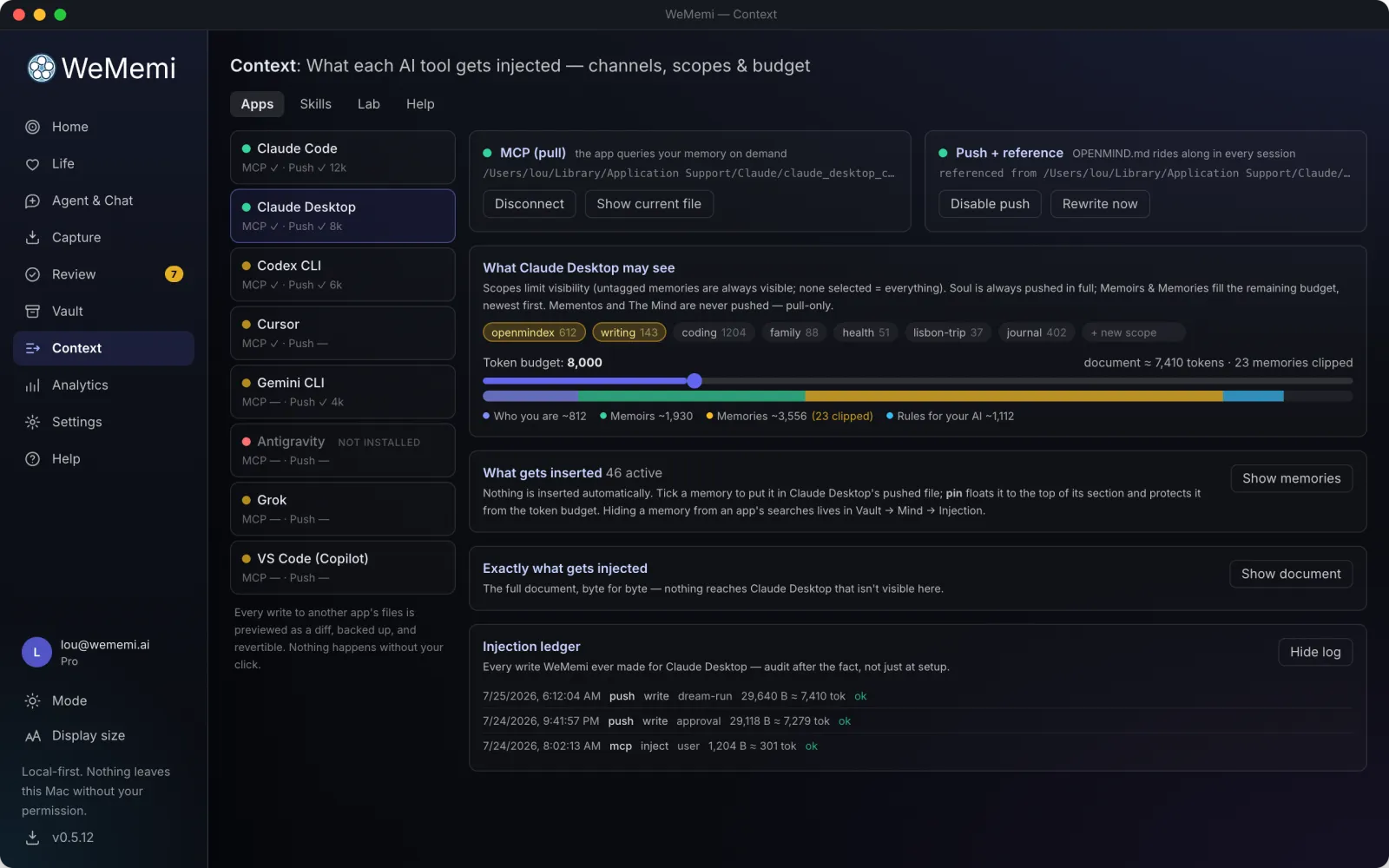This screenshot has width=1389, height=868.
Task: Click the Help question-mark sidebar icon
Action: coord(33,459)
